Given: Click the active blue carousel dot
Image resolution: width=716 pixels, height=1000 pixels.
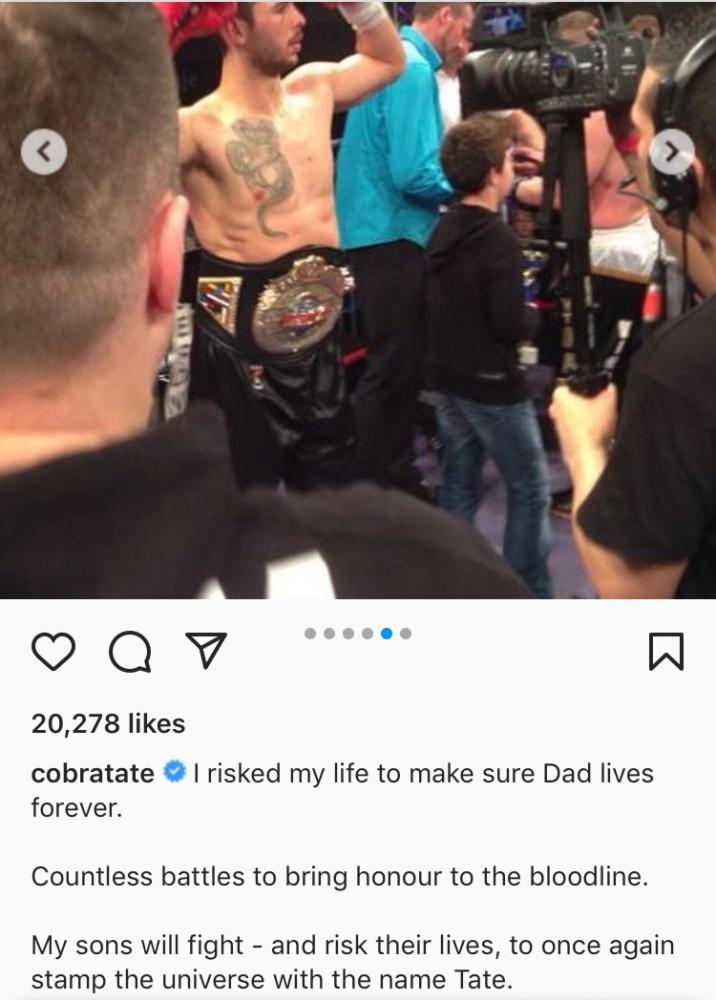Looking at the screenshot, I should click(x=386, y=633).
